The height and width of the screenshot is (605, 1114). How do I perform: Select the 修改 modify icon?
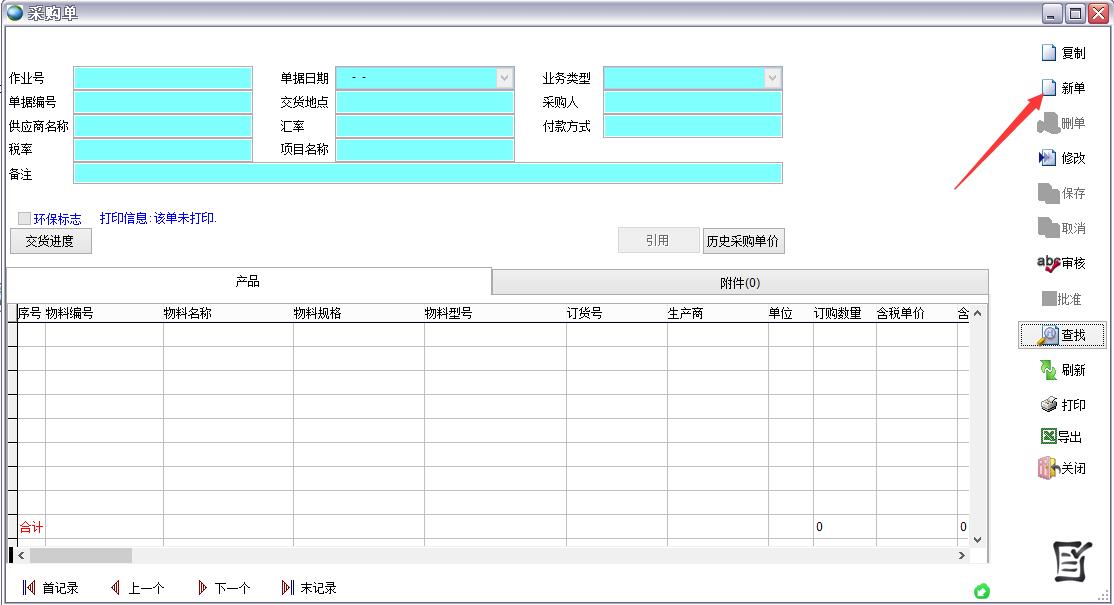point(1063,157)
